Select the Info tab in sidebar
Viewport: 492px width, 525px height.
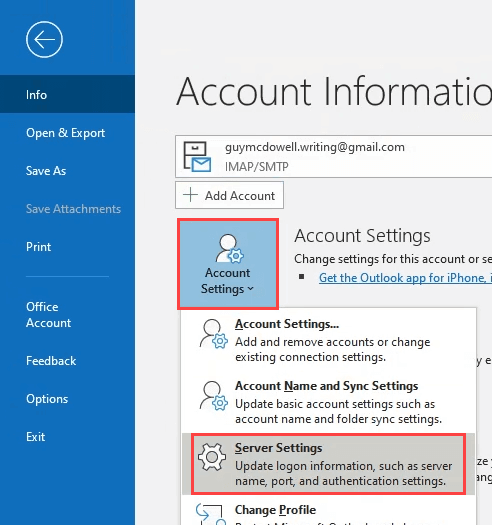67,94
